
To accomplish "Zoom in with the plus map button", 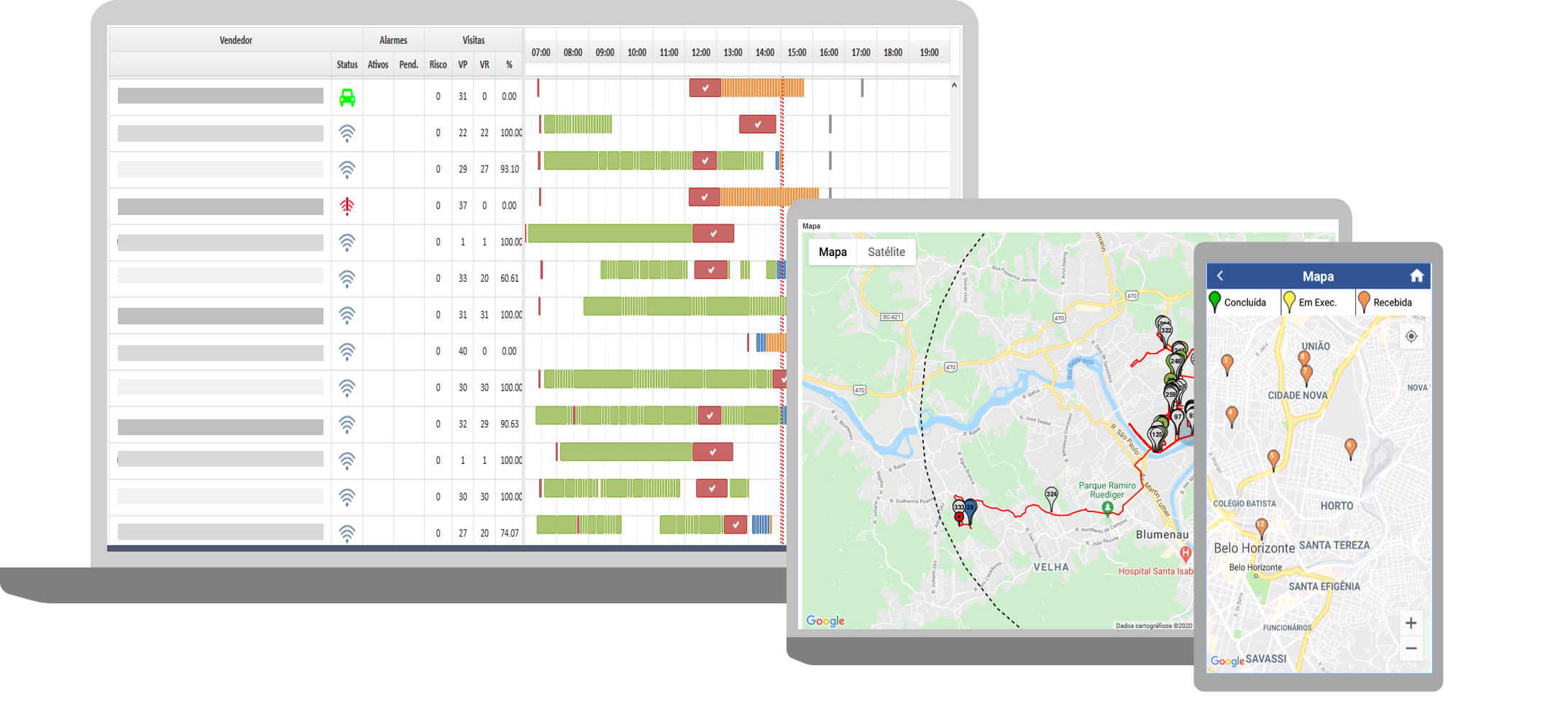I will point(1411,623).
